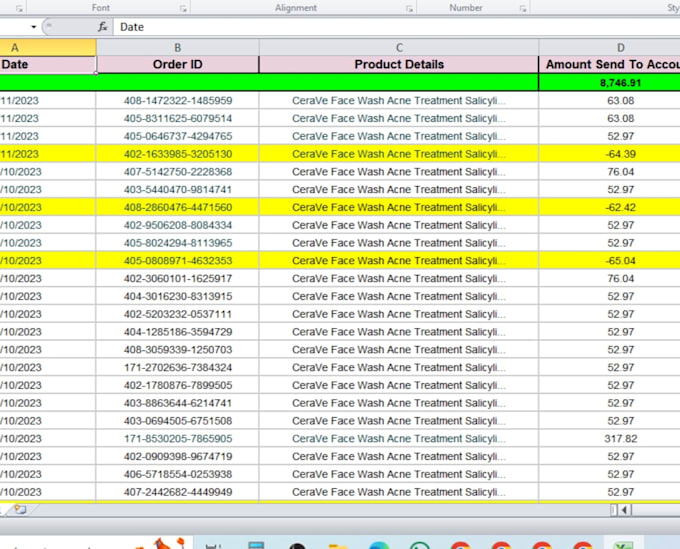
Task: Select product details for order 402-1633985-3205130
Action: (399, 154)
